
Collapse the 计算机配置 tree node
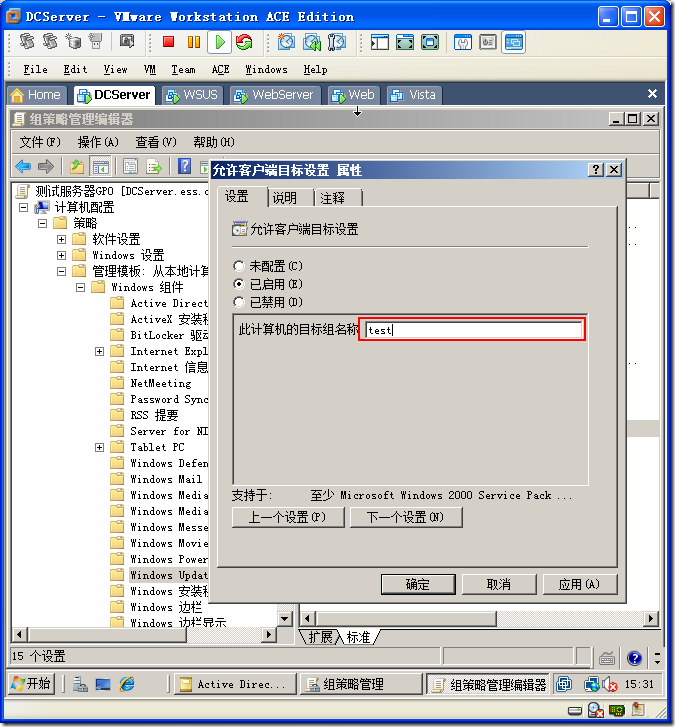pos(23,207)
